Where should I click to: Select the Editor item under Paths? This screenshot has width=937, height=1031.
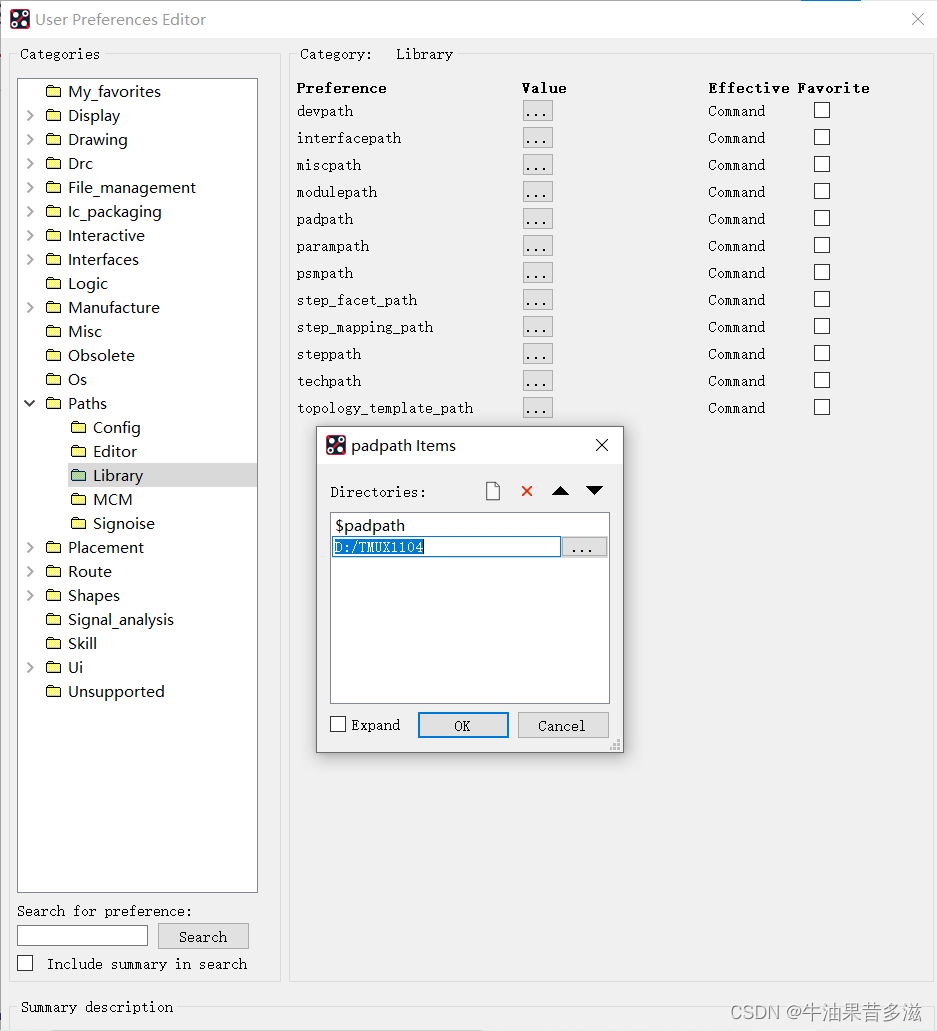click(x=114, y=452)
